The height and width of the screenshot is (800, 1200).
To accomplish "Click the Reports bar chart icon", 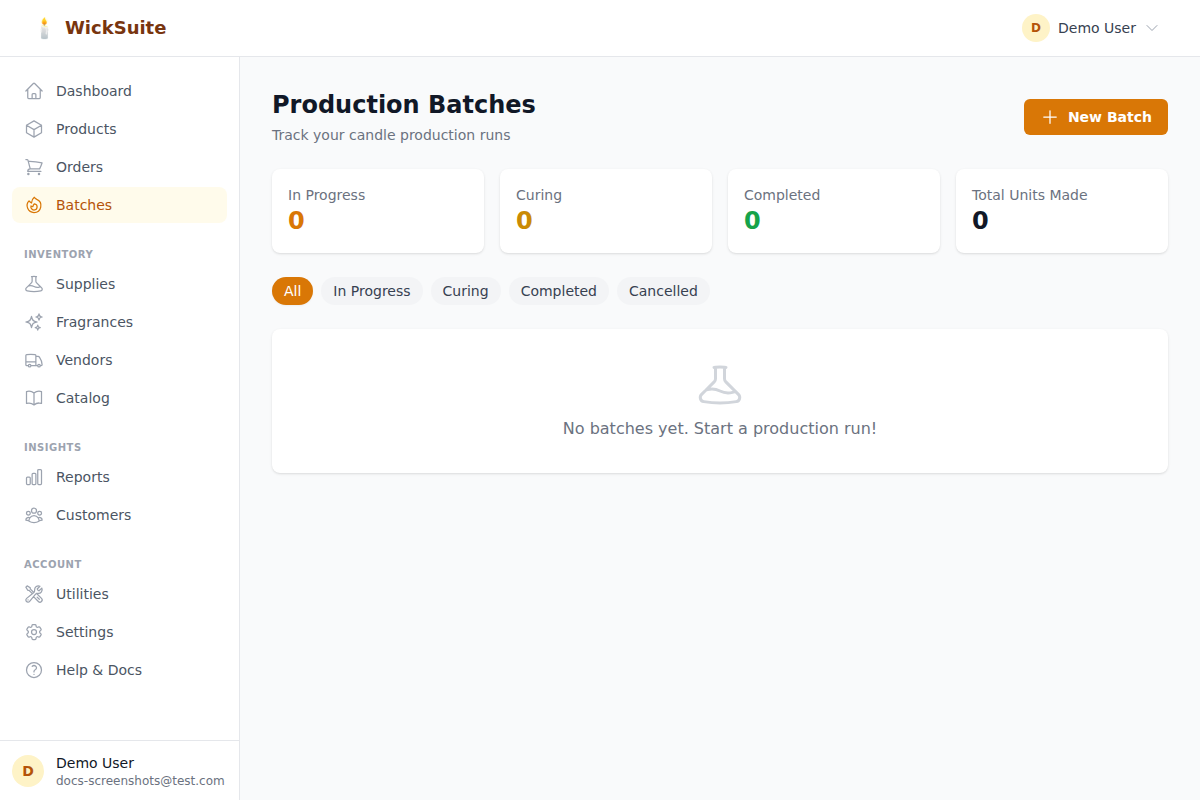I will click(34, 477).
